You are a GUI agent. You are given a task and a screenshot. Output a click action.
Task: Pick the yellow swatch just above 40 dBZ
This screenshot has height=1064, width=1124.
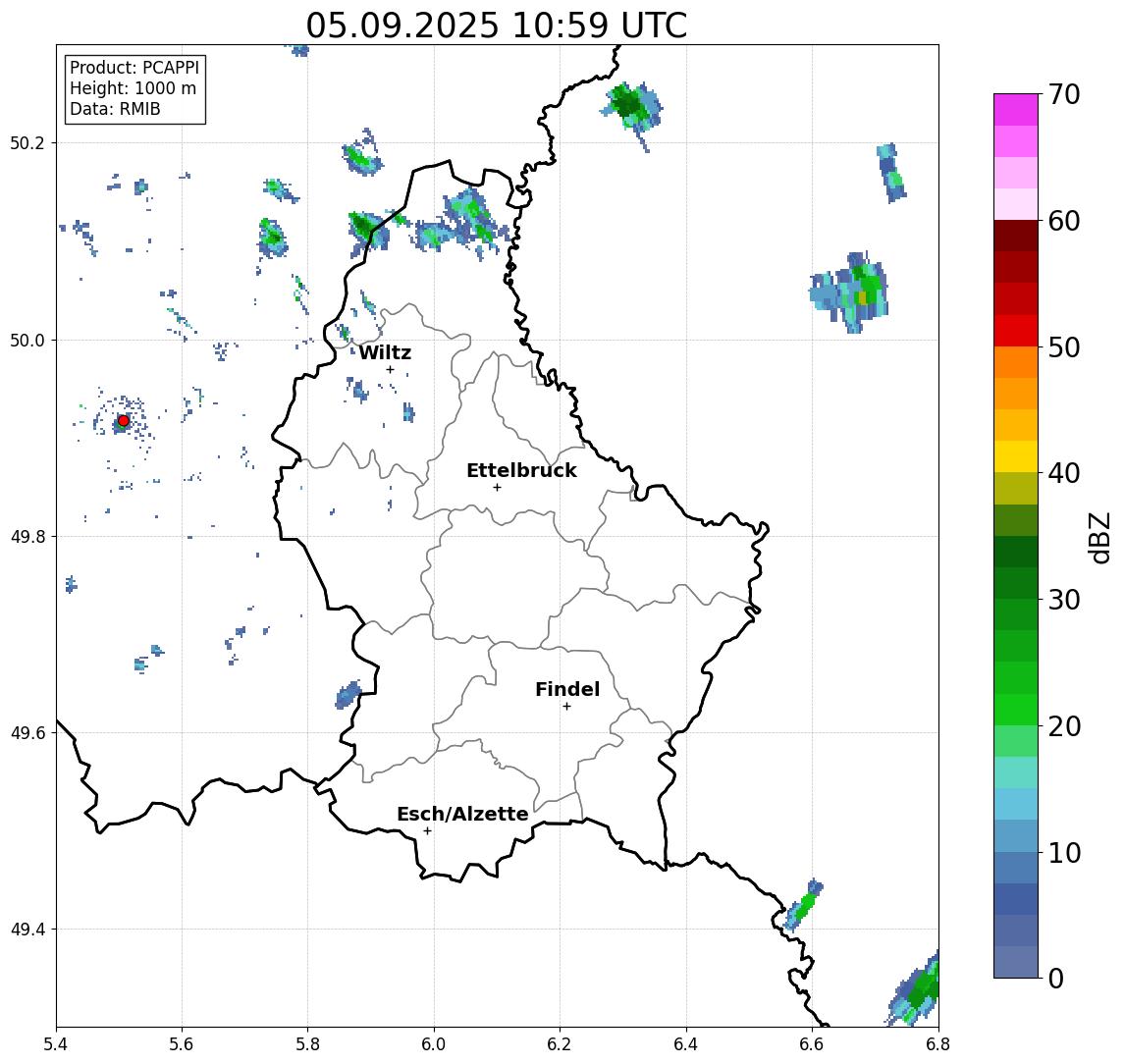click(1016, 456)
